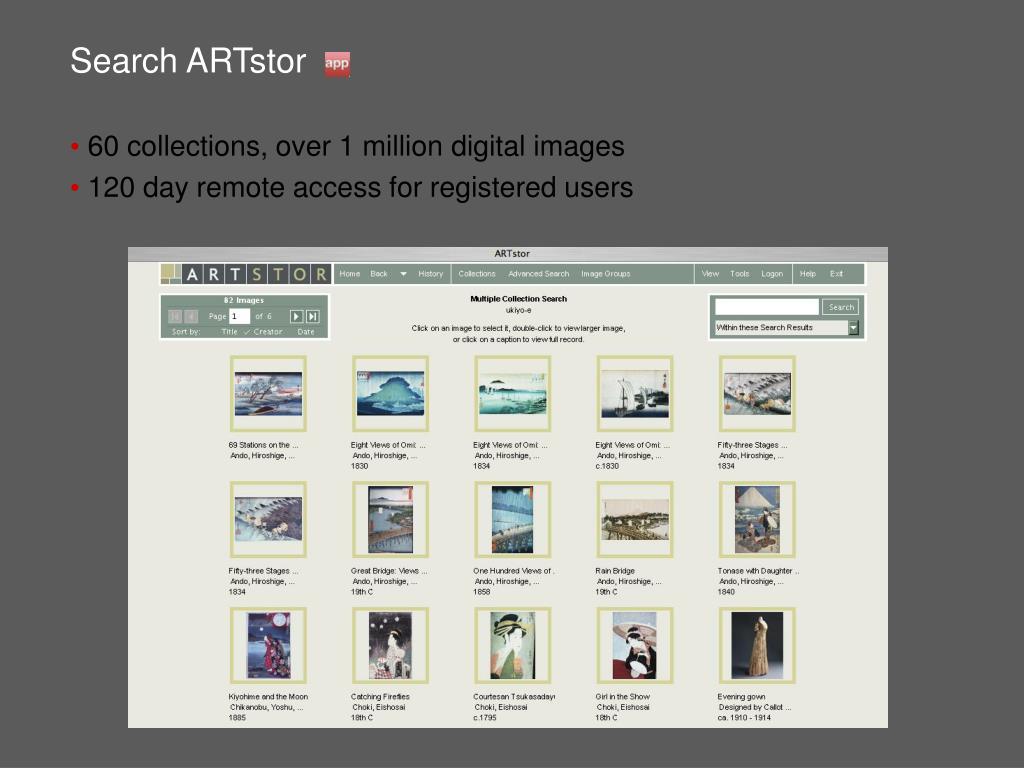
Task: Click the ARTSTOR logo
Action: coord(246,274)
